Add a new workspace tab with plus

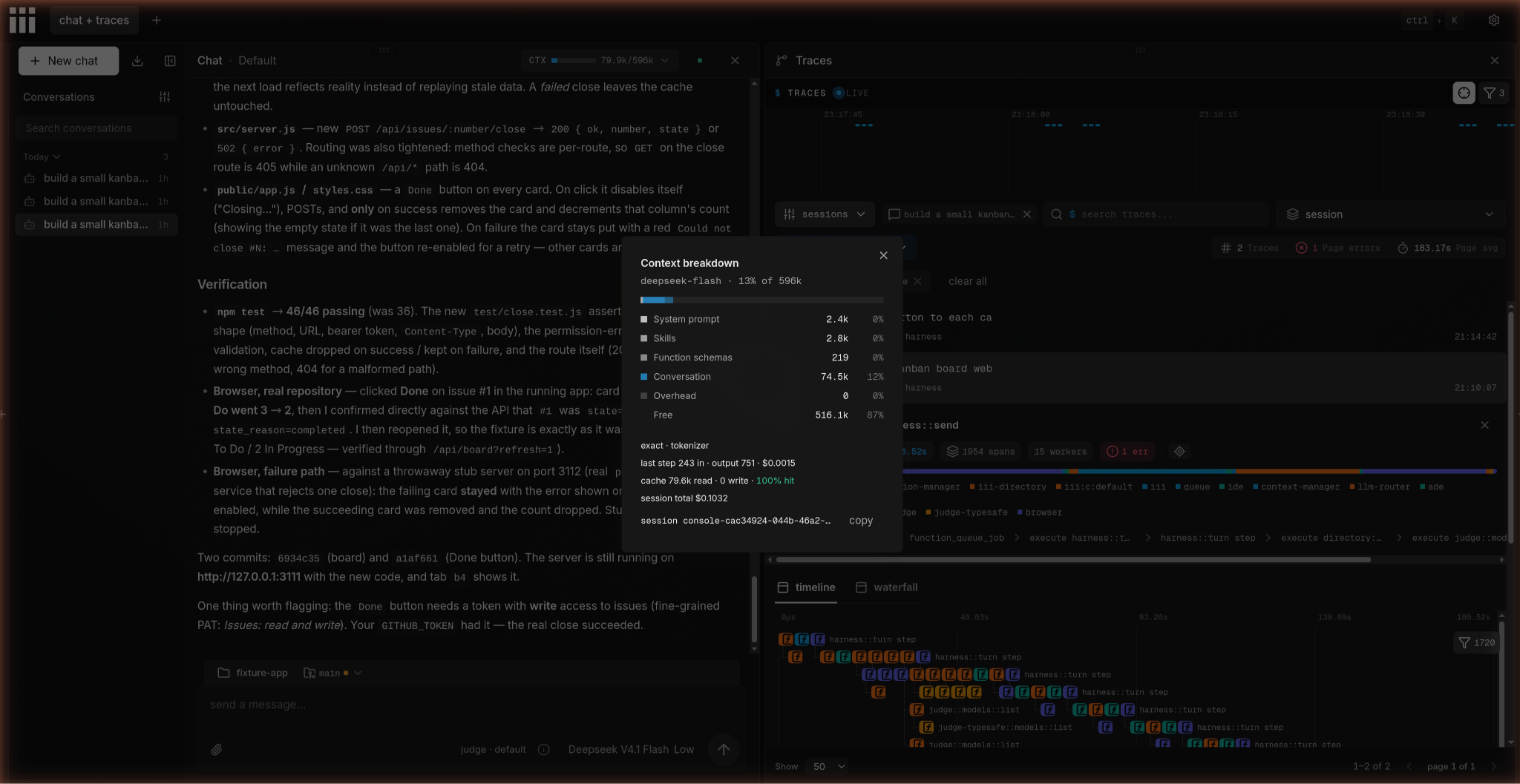[157, 20]
